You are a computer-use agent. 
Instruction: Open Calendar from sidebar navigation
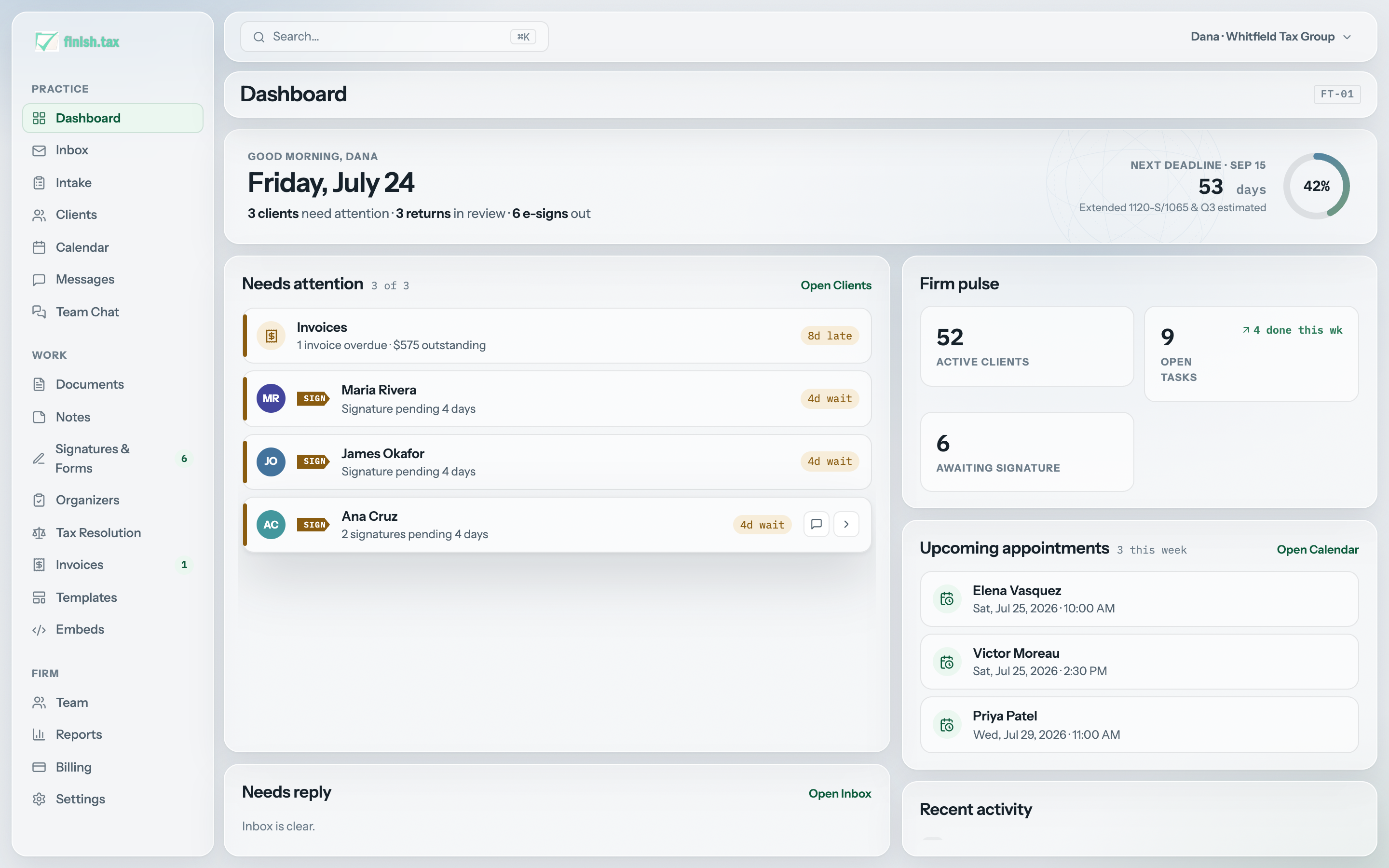(x=112, y=247)
